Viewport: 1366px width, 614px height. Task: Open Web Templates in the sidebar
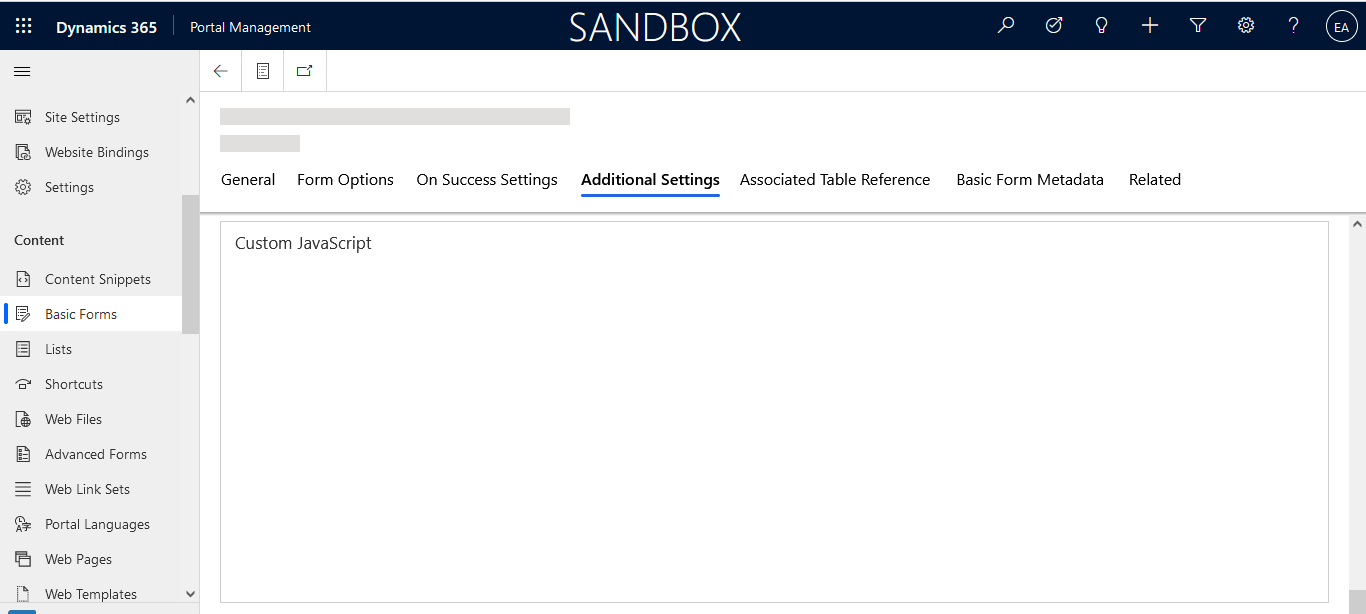pos(91,594)
